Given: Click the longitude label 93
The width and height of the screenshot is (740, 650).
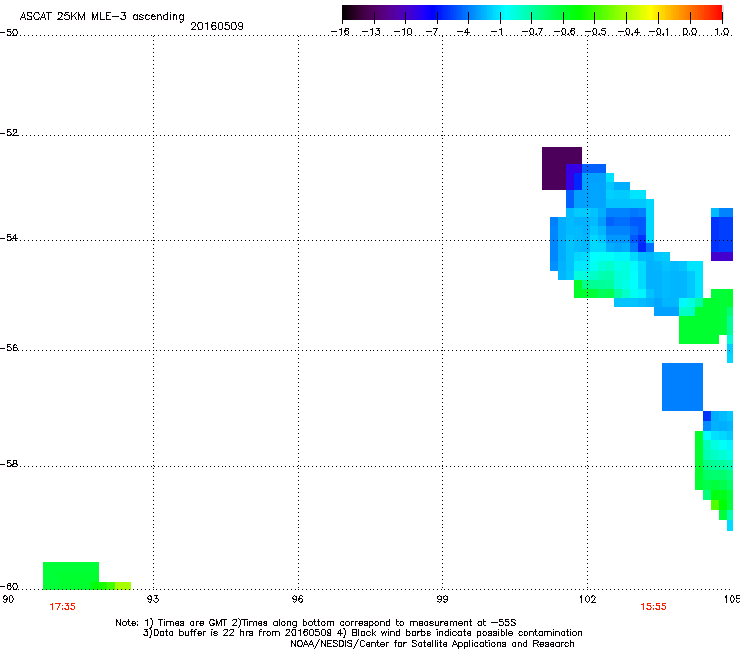Looking at the screenshot, I should pyautogui.click(x=153, y=599).
